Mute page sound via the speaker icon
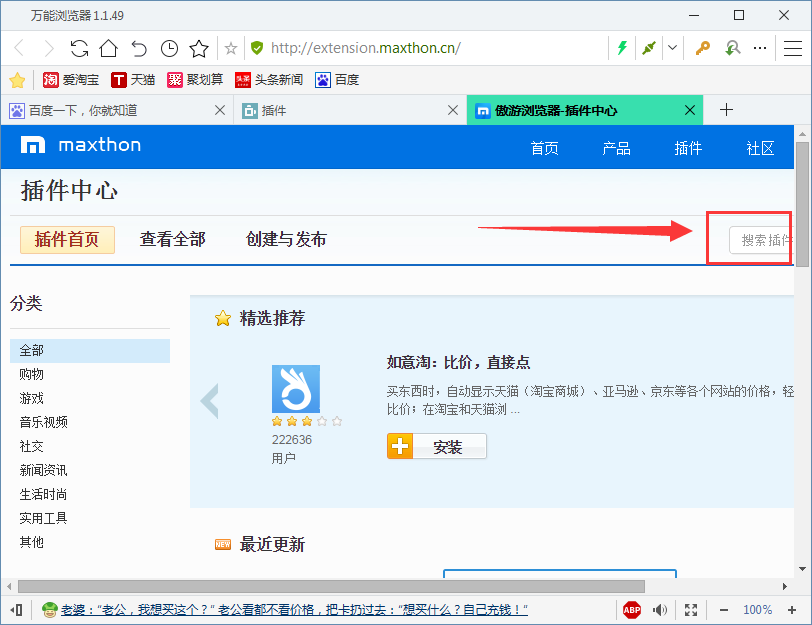 659,609
